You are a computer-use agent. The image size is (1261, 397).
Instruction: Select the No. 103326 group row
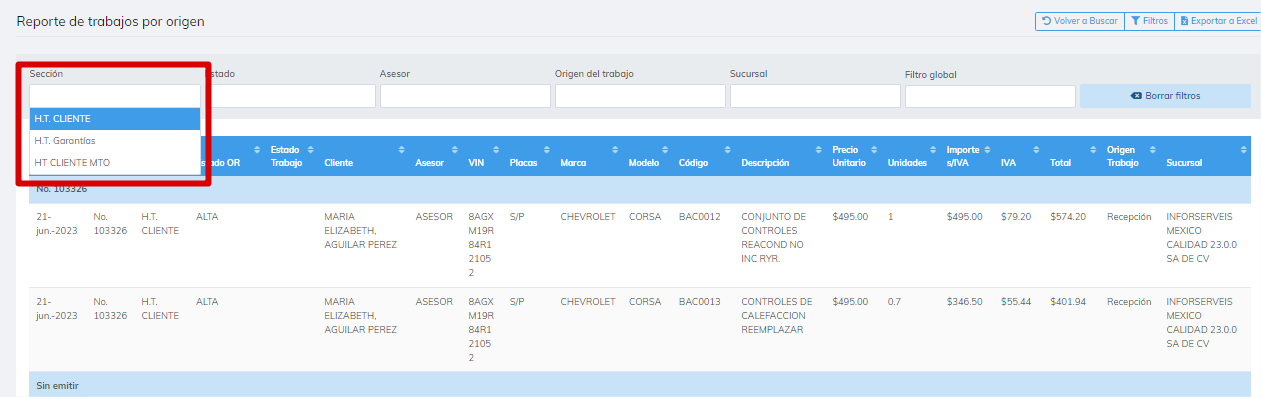point(640,188)
